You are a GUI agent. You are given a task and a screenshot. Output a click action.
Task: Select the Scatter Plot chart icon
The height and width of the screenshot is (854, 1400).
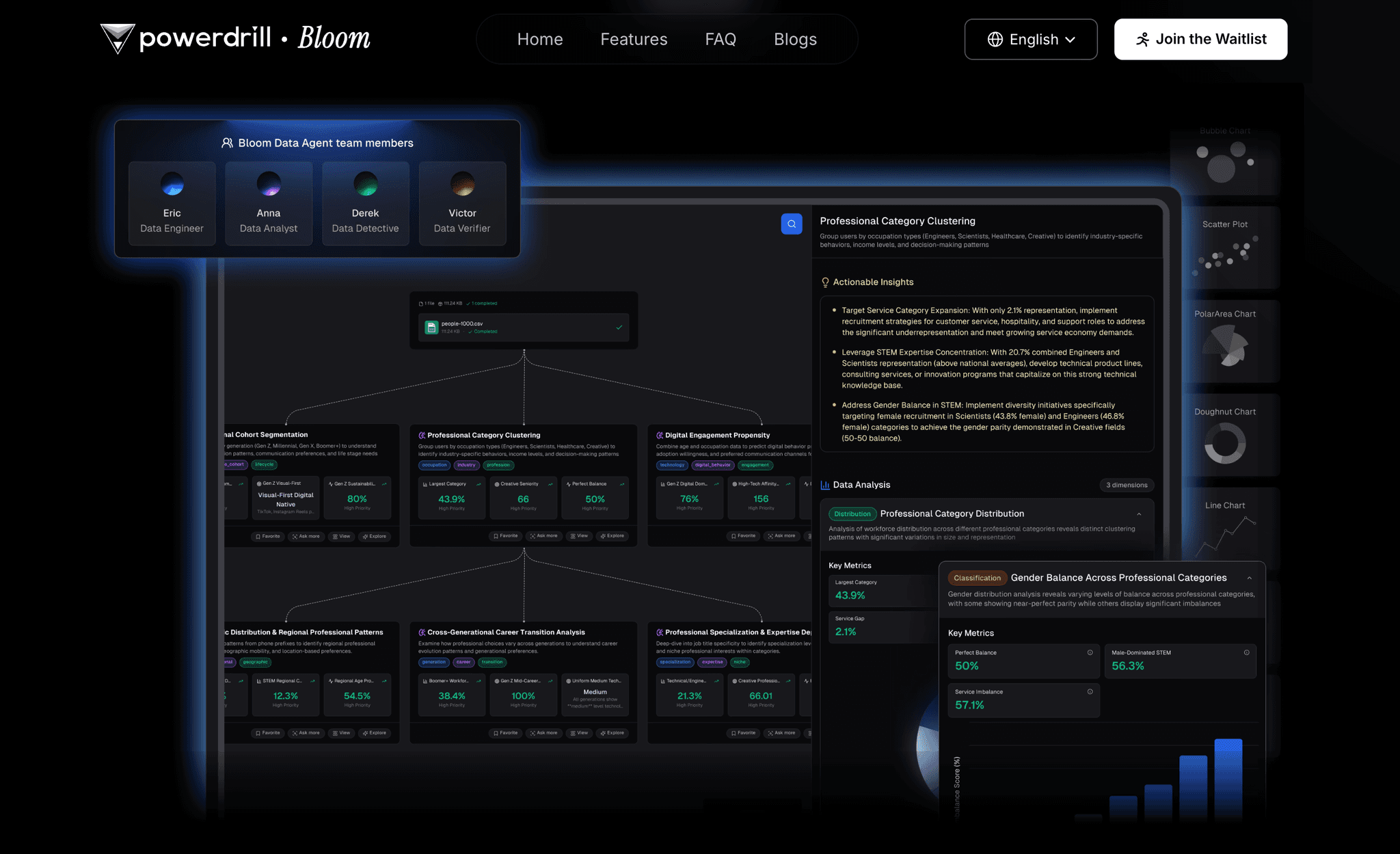pyautogui.click(x=1226, y=256)
